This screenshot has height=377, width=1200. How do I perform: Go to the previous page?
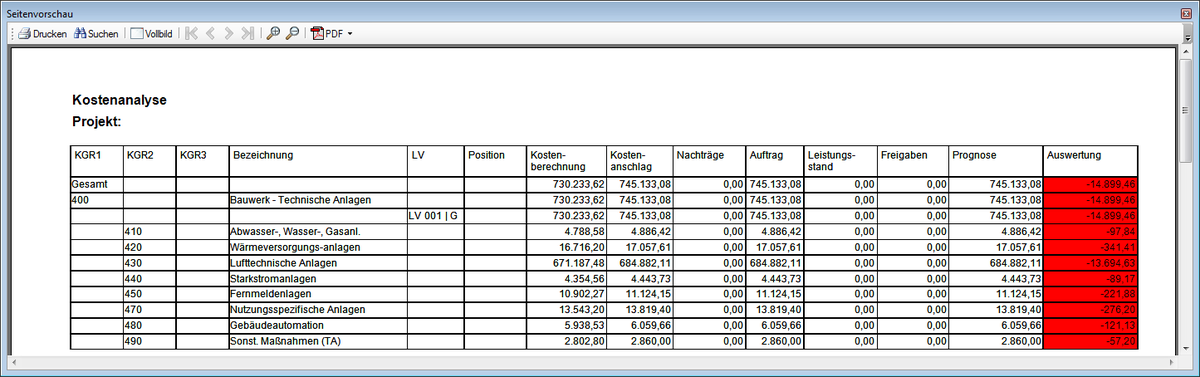211,33
